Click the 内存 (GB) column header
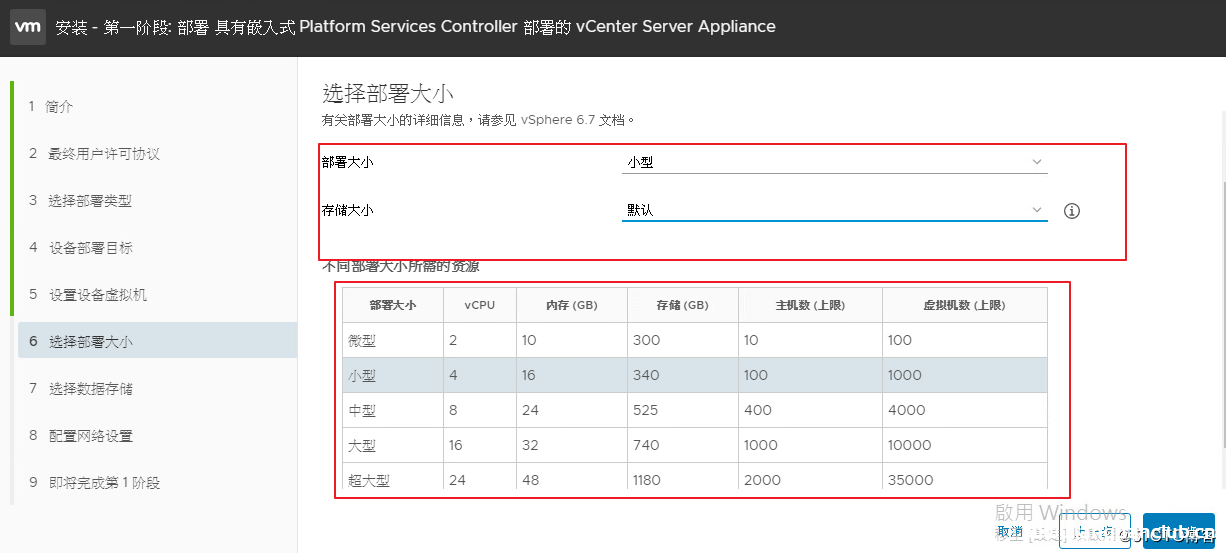 point(572,305)
